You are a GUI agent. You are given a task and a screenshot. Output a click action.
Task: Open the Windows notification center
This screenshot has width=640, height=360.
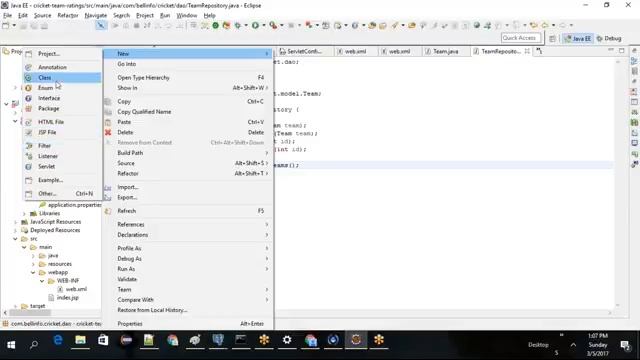tap(625, 345)
